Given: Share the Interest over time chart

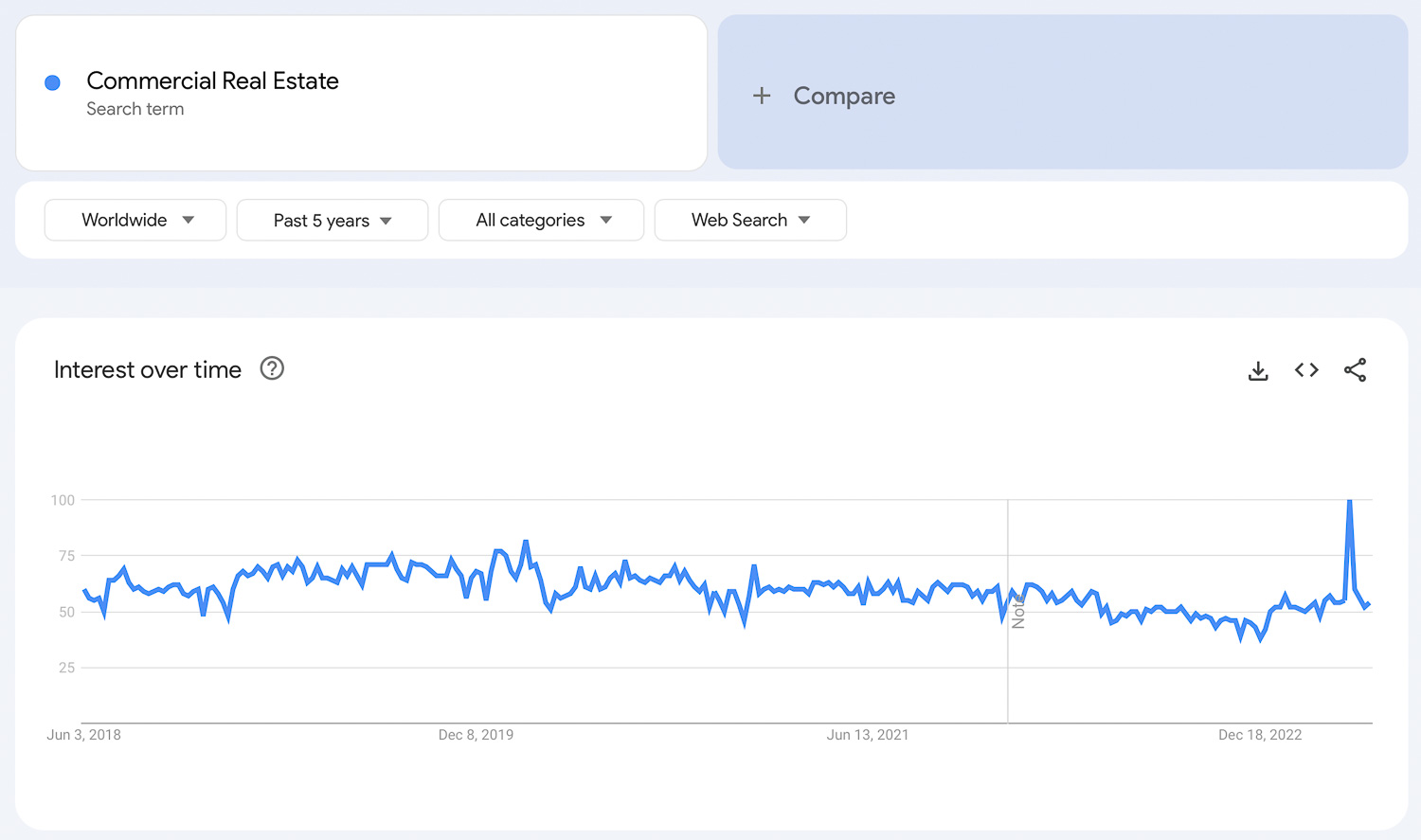Looking at the screenshot, I should 1355,370.
